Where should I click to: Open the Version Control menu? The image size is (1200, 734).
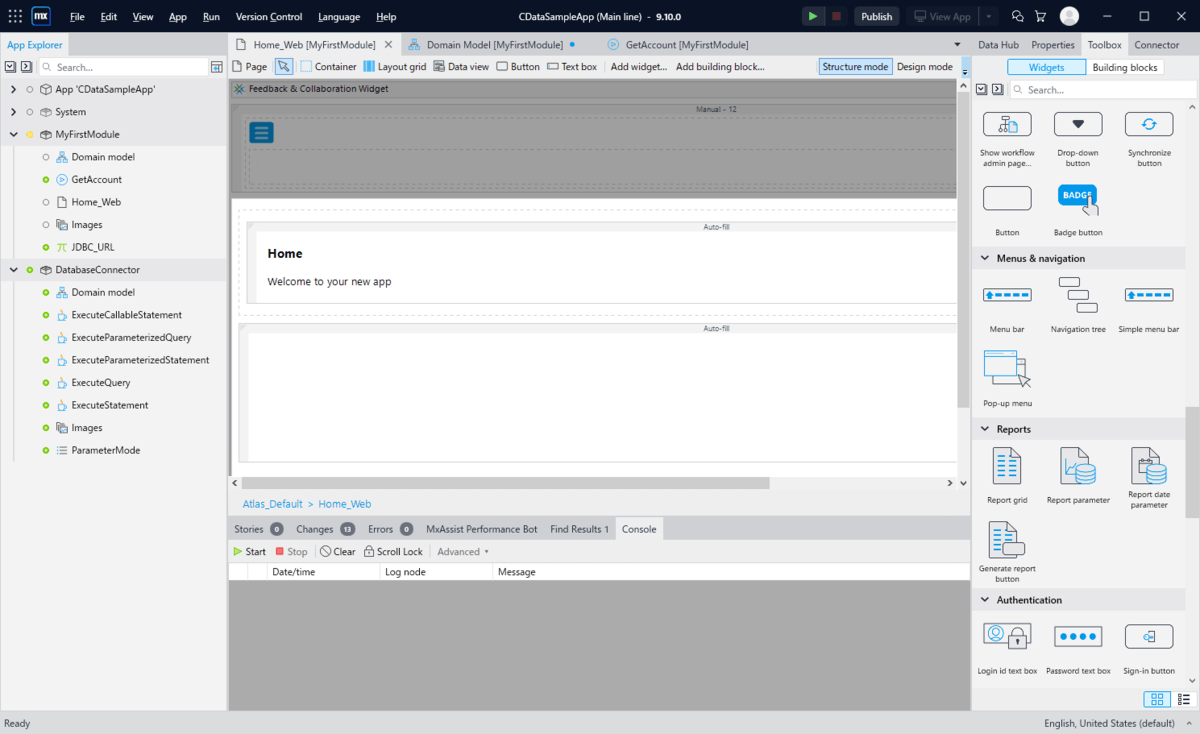coord(269,17)
